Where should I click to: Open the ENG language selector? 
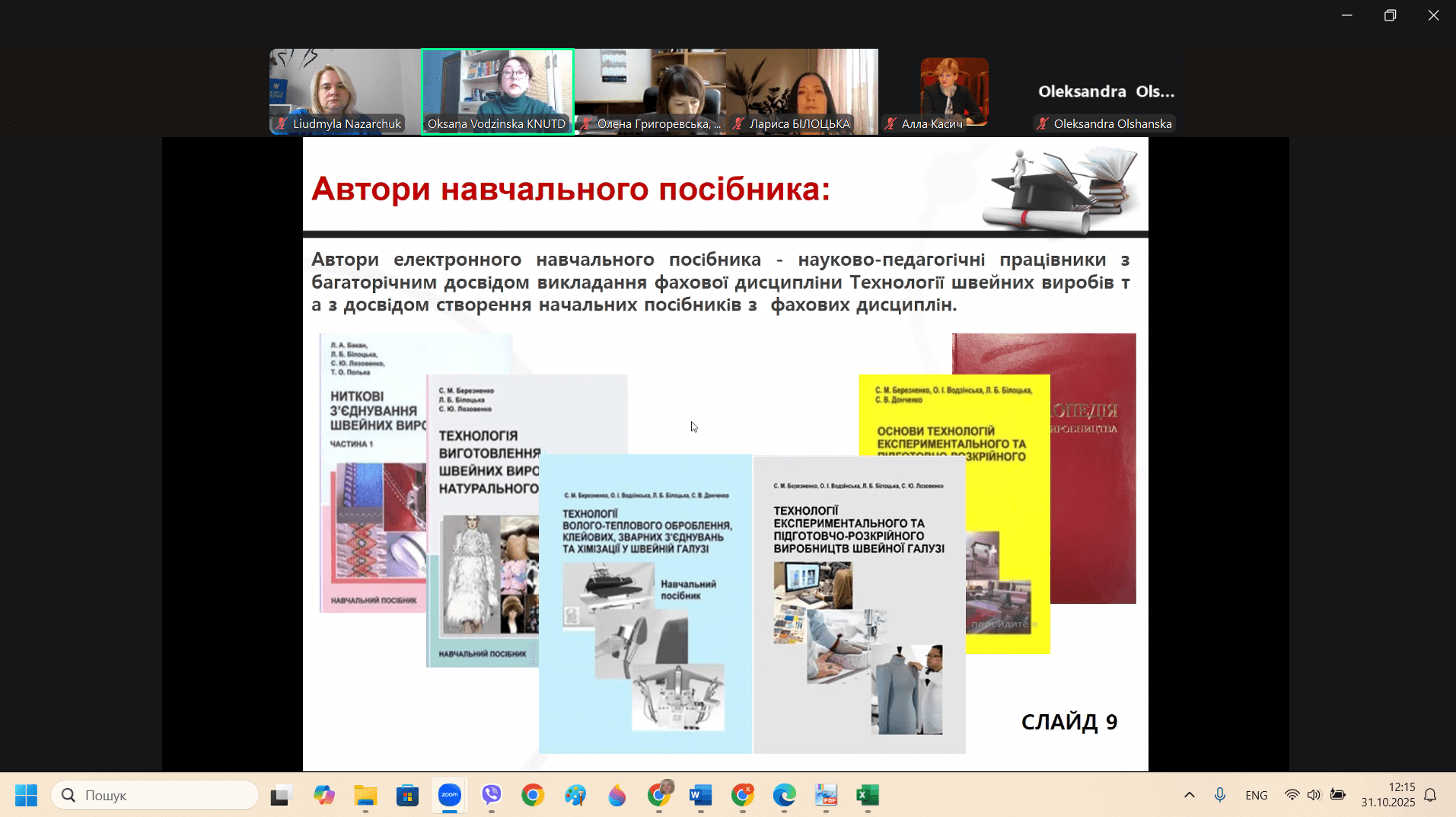(1256, 795)
